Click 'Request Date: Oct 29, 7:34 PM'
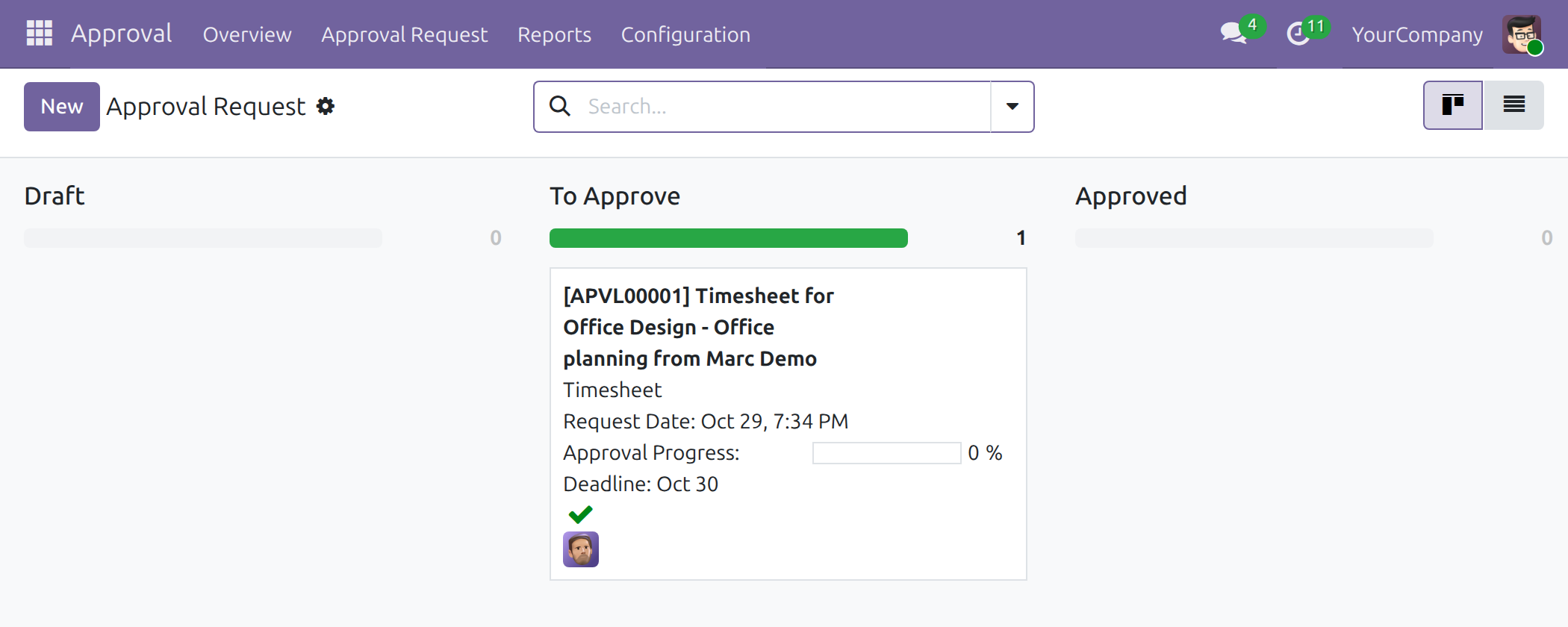This screenshot has height=627, width=1568. (x=706, y=421)
